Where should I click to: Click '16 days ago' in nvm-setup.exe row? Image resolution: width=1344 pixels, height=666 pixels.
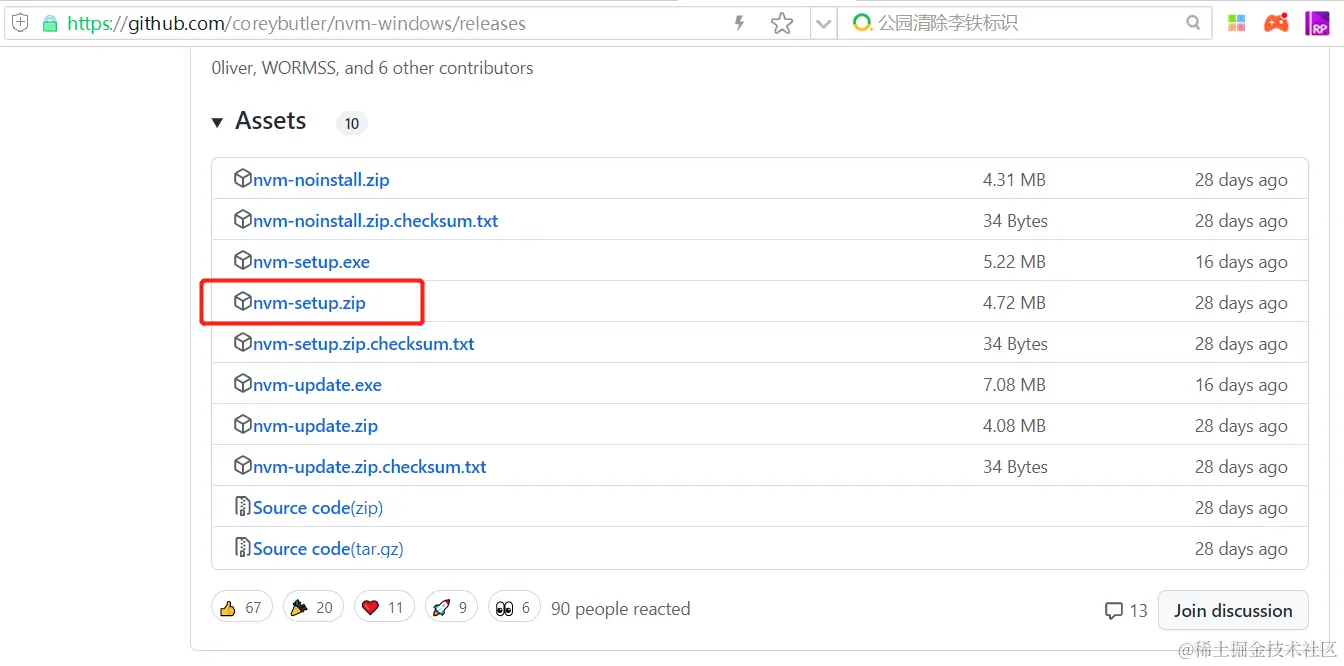click(x=1241, y=262)
